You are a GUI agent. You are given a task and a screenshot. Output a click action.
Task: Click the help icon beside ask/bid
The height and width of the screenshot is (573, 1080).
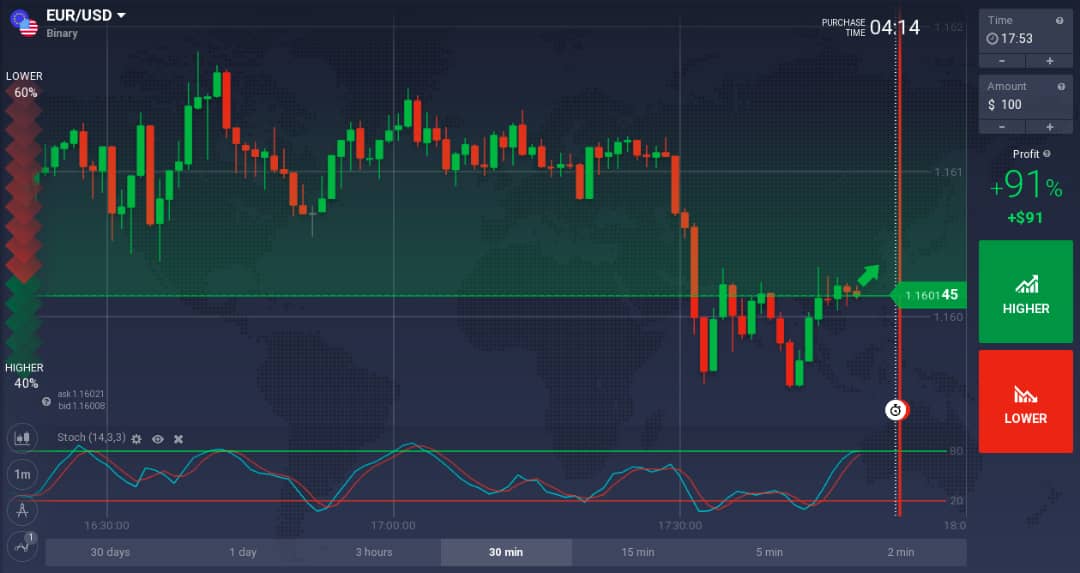pyautogui.click(x=46, y=401)
